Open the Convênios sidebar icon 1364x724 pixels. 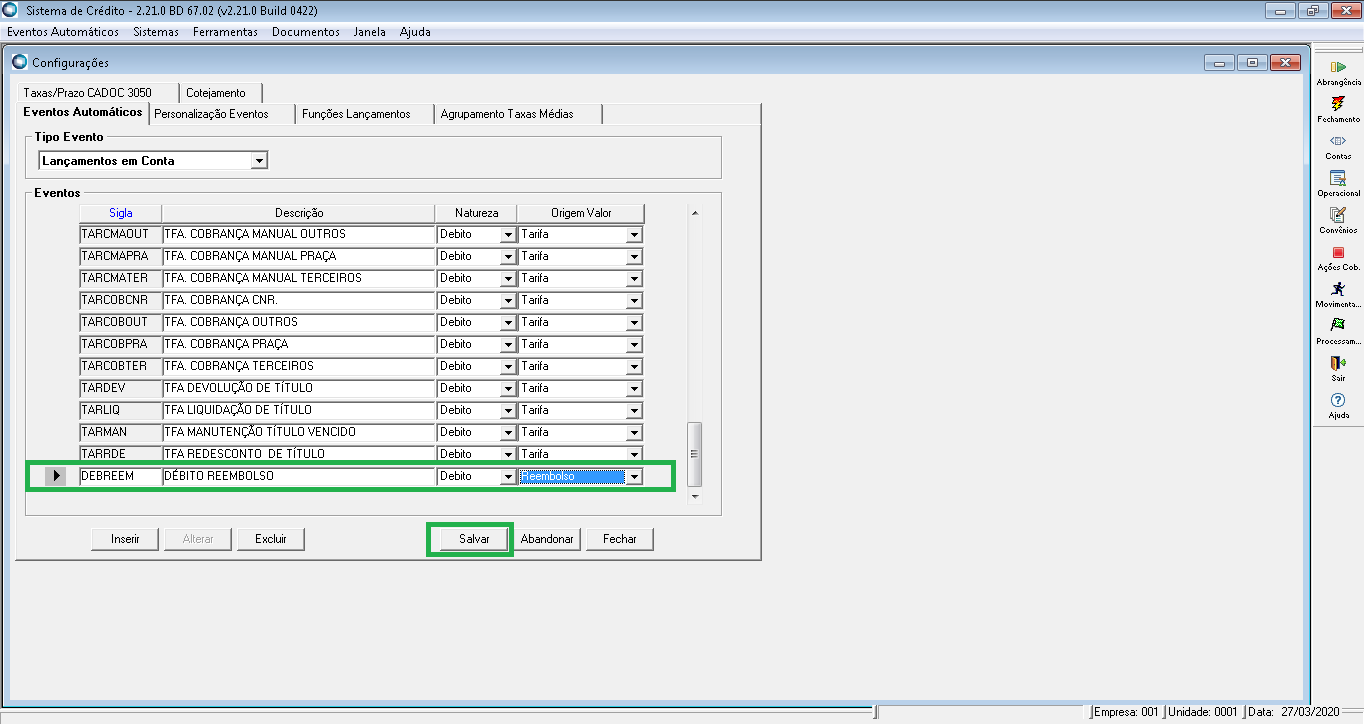1338,214
